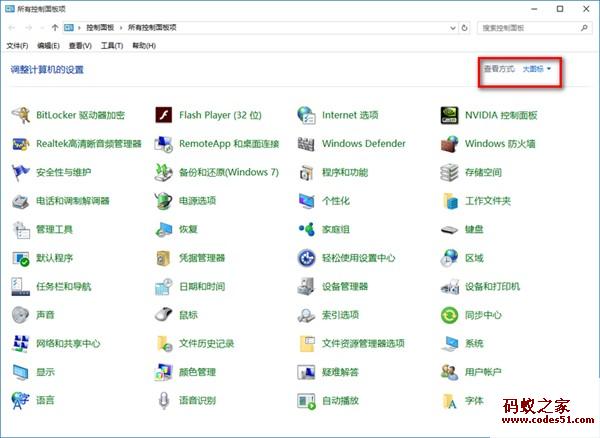
Task: Click the 控制面板 breadcrumb segment
Action: point(100,28)
